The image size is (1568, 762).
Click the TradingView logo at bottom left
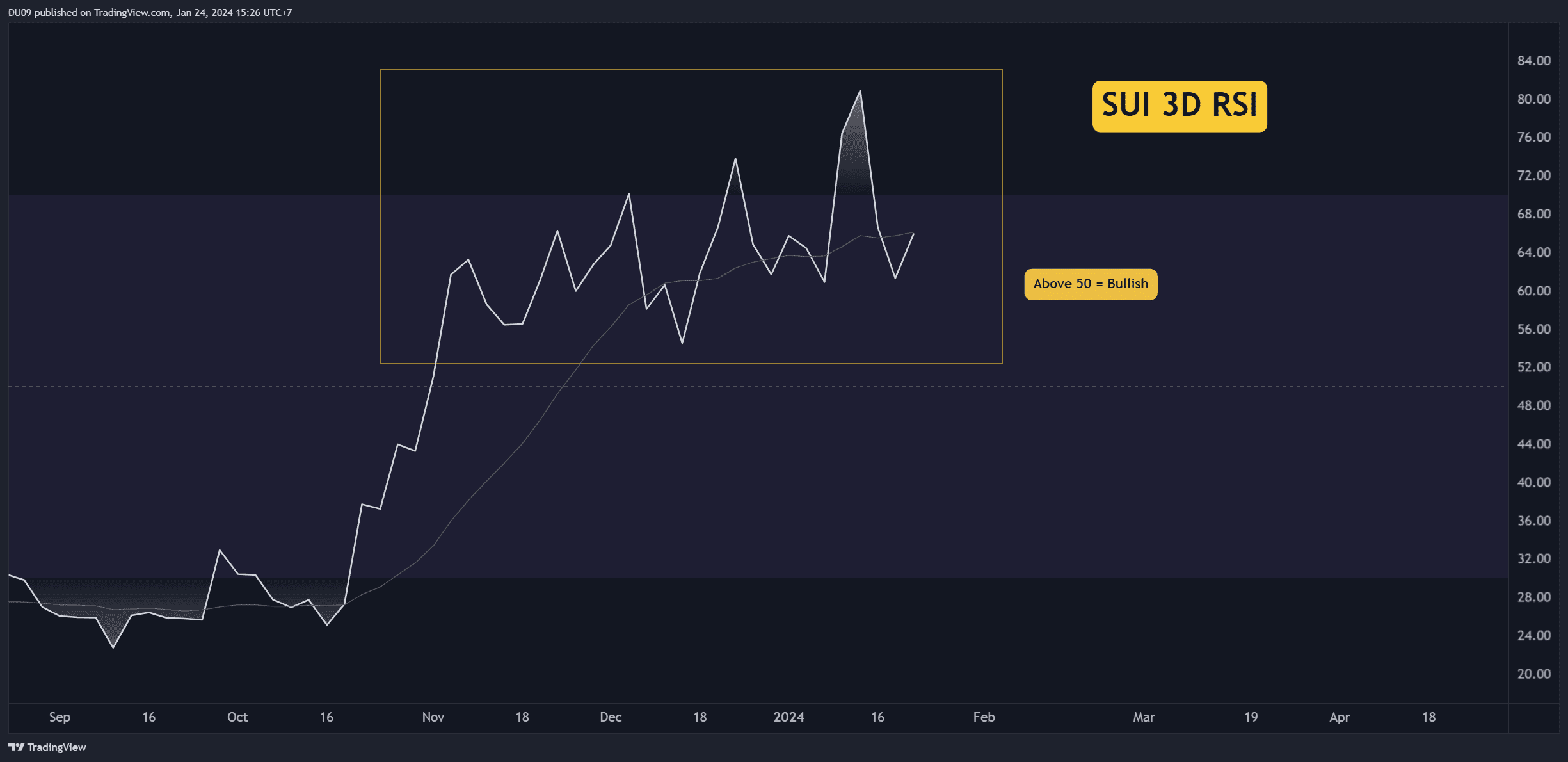(47, 747)
